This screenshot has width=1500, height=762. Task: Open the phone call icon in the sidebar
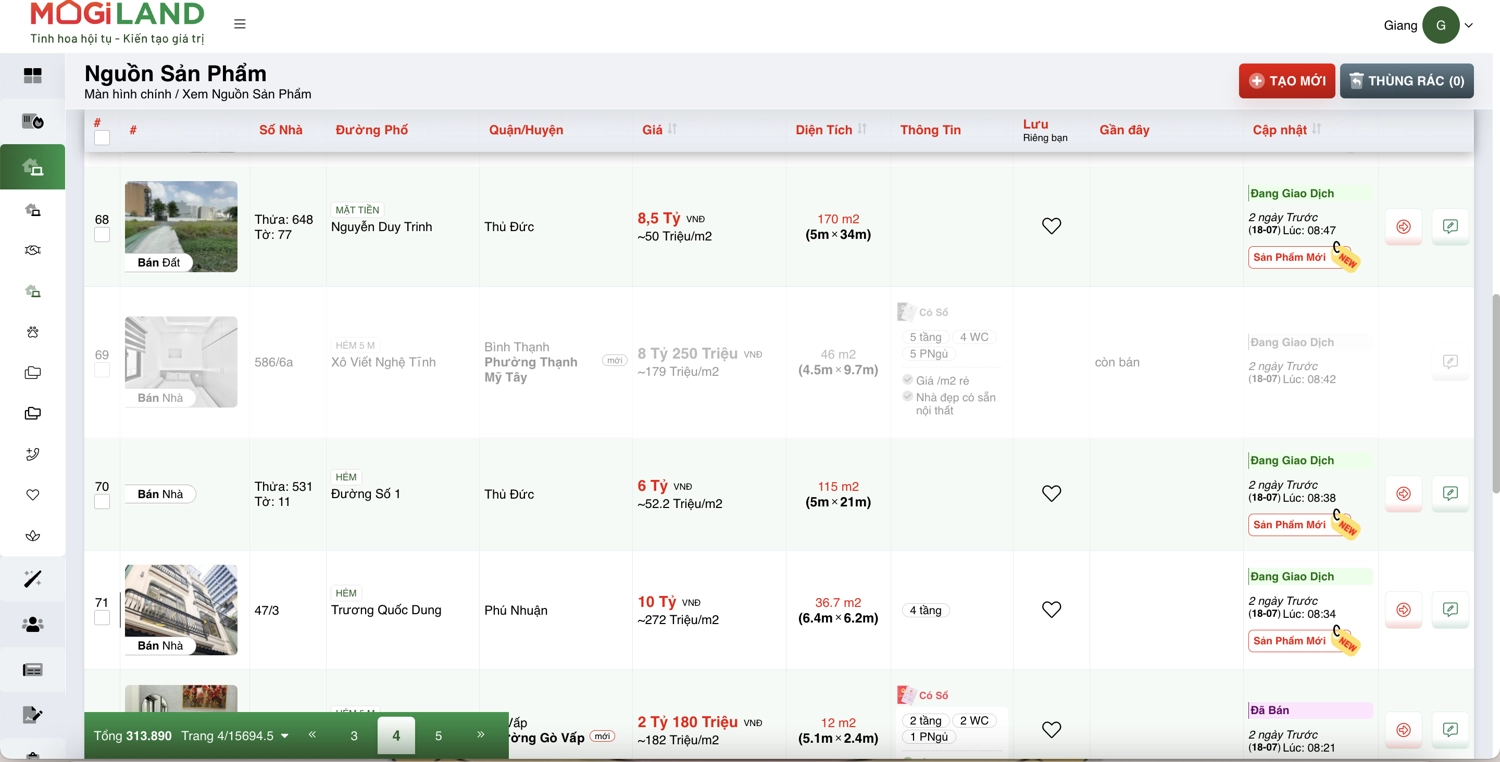point(33,454)
